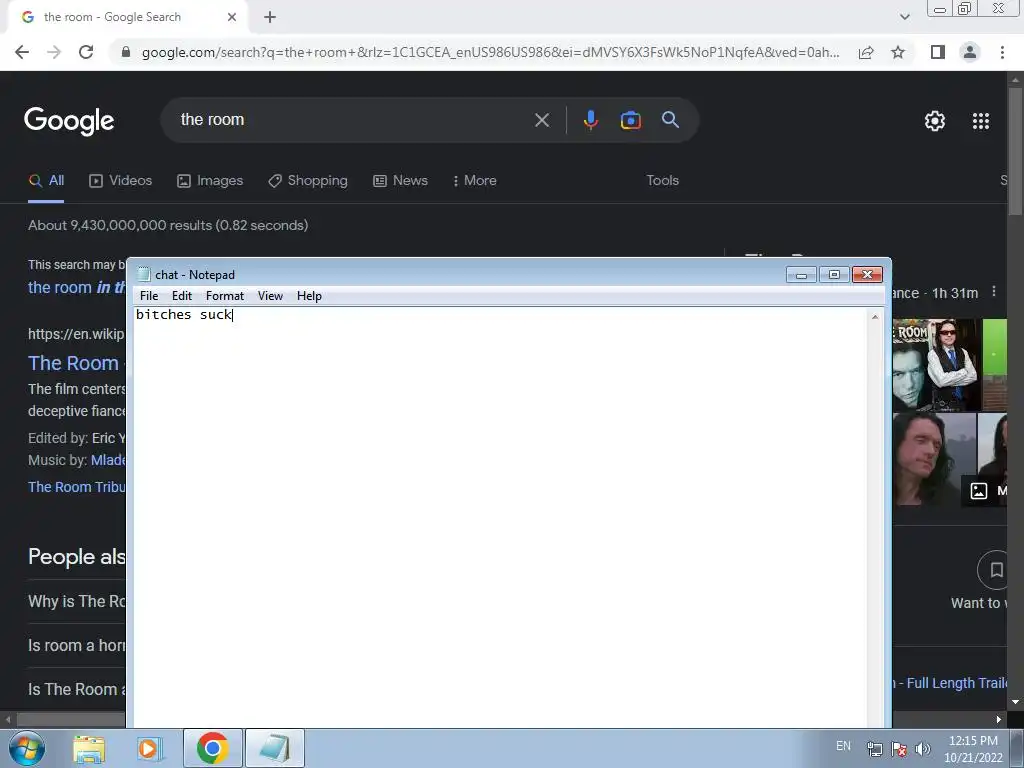The image size is (1024, 768).
Task: Click more images icon on thumbnails
Action: click(978, 491)
